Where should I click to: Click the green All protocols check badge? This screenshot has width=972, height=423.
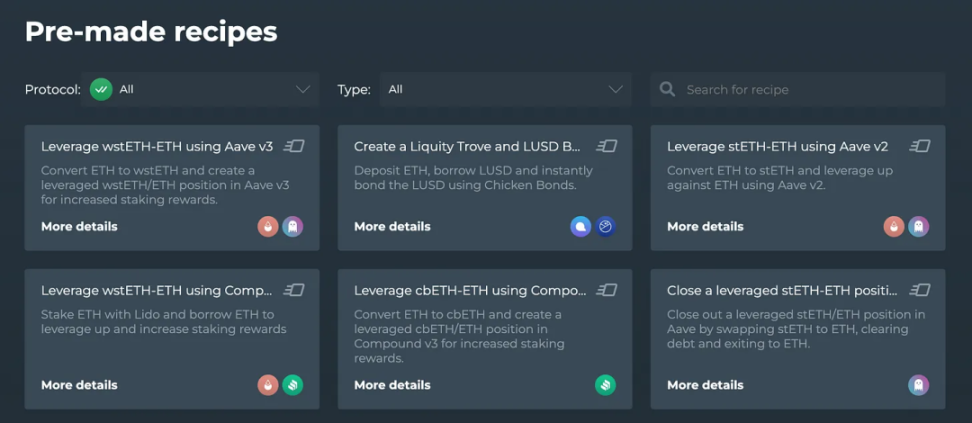click(x=100, y=89)
